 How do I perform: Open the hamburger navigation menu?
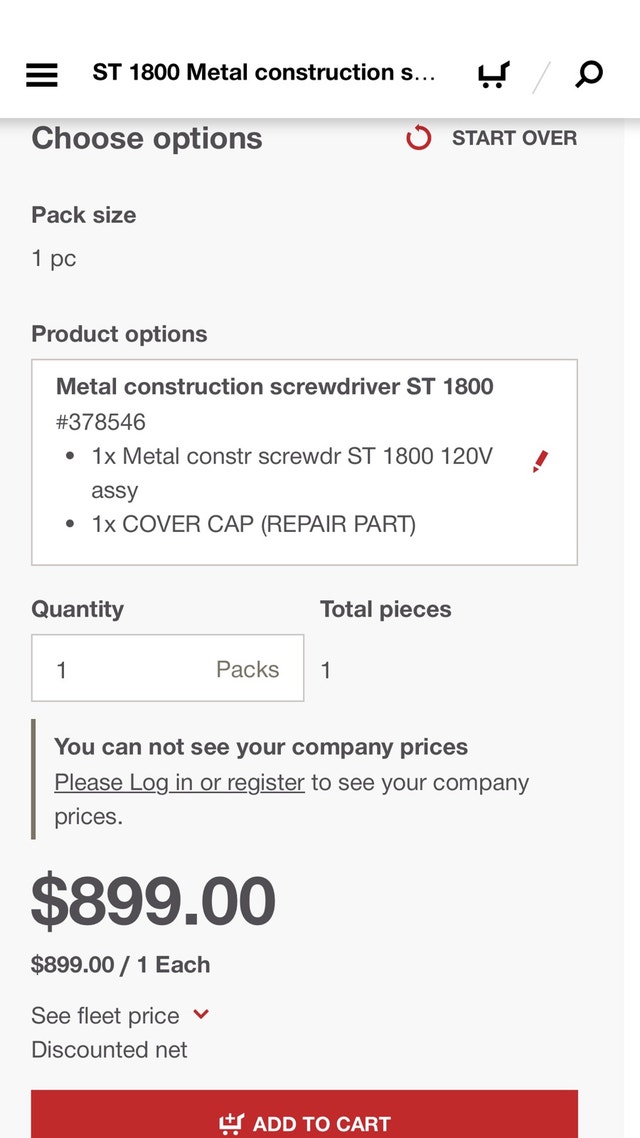[42, 74]
